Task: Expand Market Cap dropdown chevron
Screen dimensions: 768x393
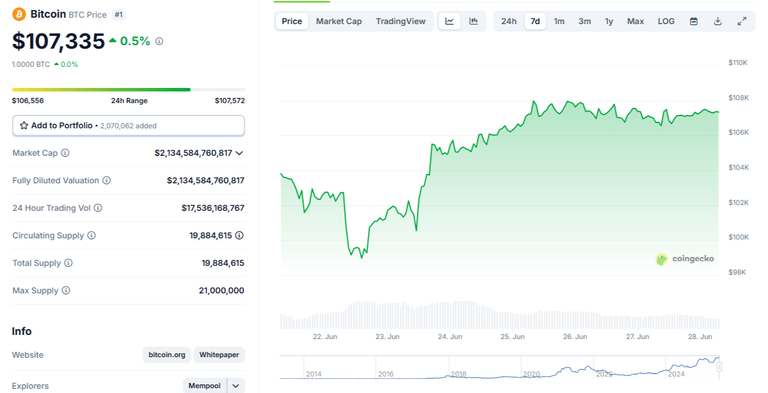Action: click(240, 153)
